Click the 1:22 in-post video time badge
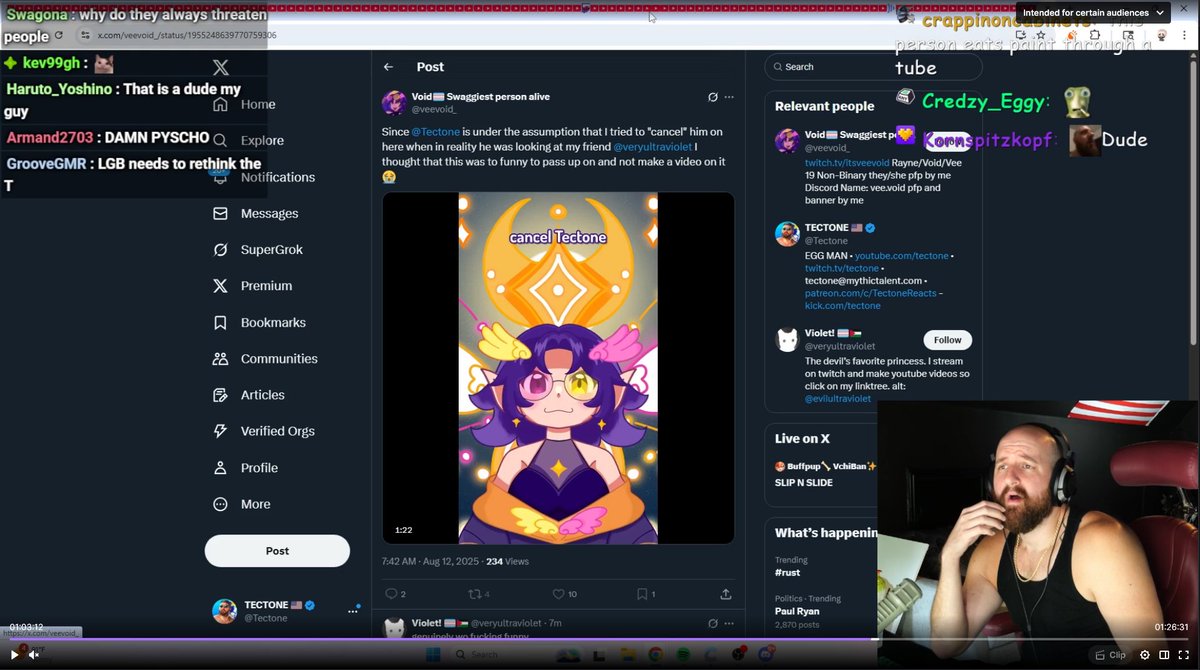Screen dimensions: 1200x670 [x=404, y=530]
